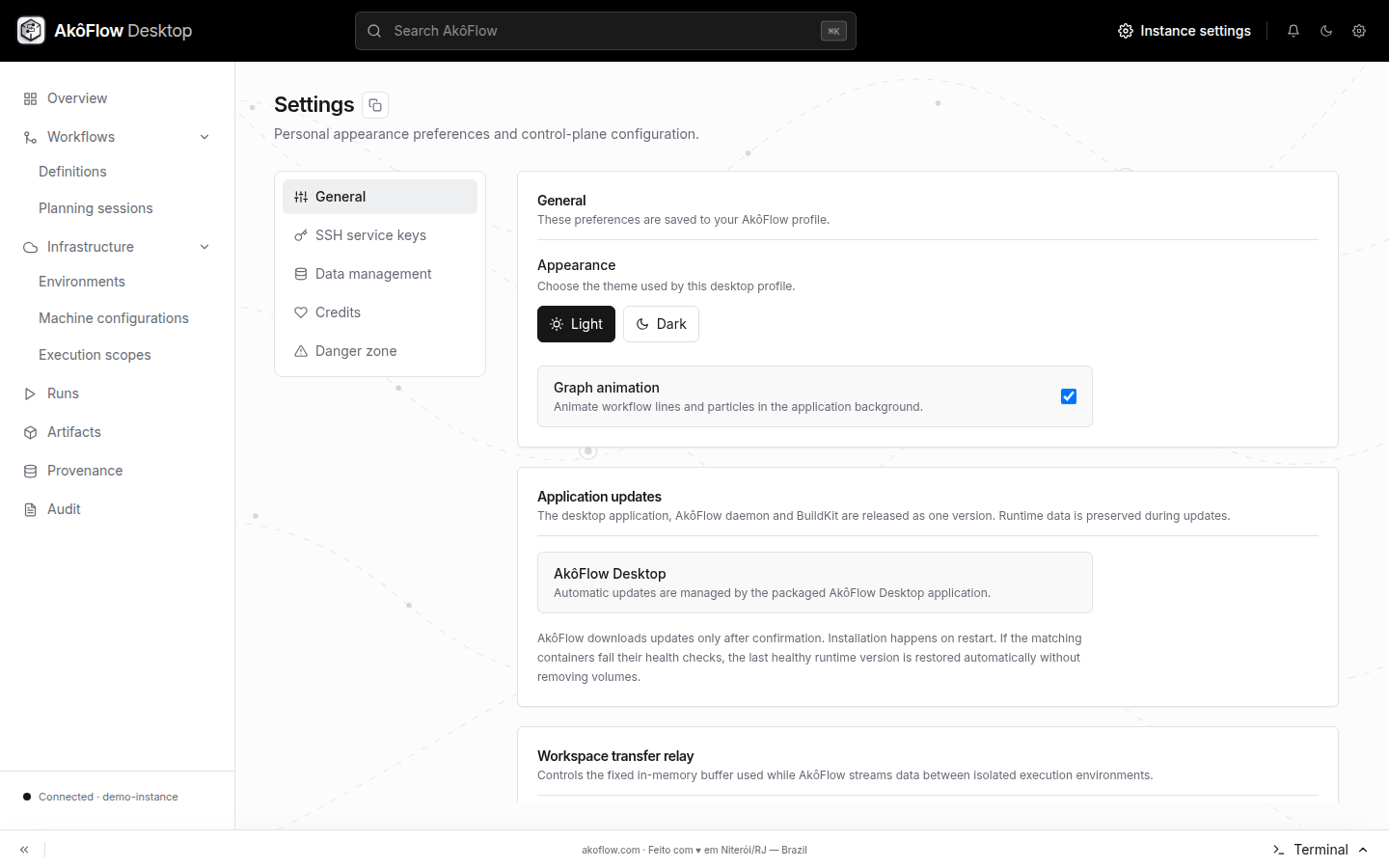Click the AkôFlow Desktop update card
1389x868 pixels.
click(x=815, y=583)
